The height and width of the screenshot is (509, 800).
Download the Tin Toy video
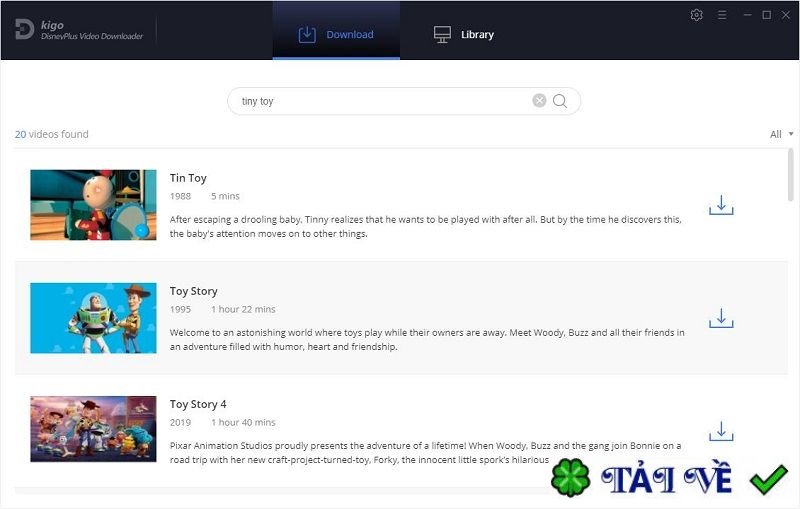(x=721, y=205)
